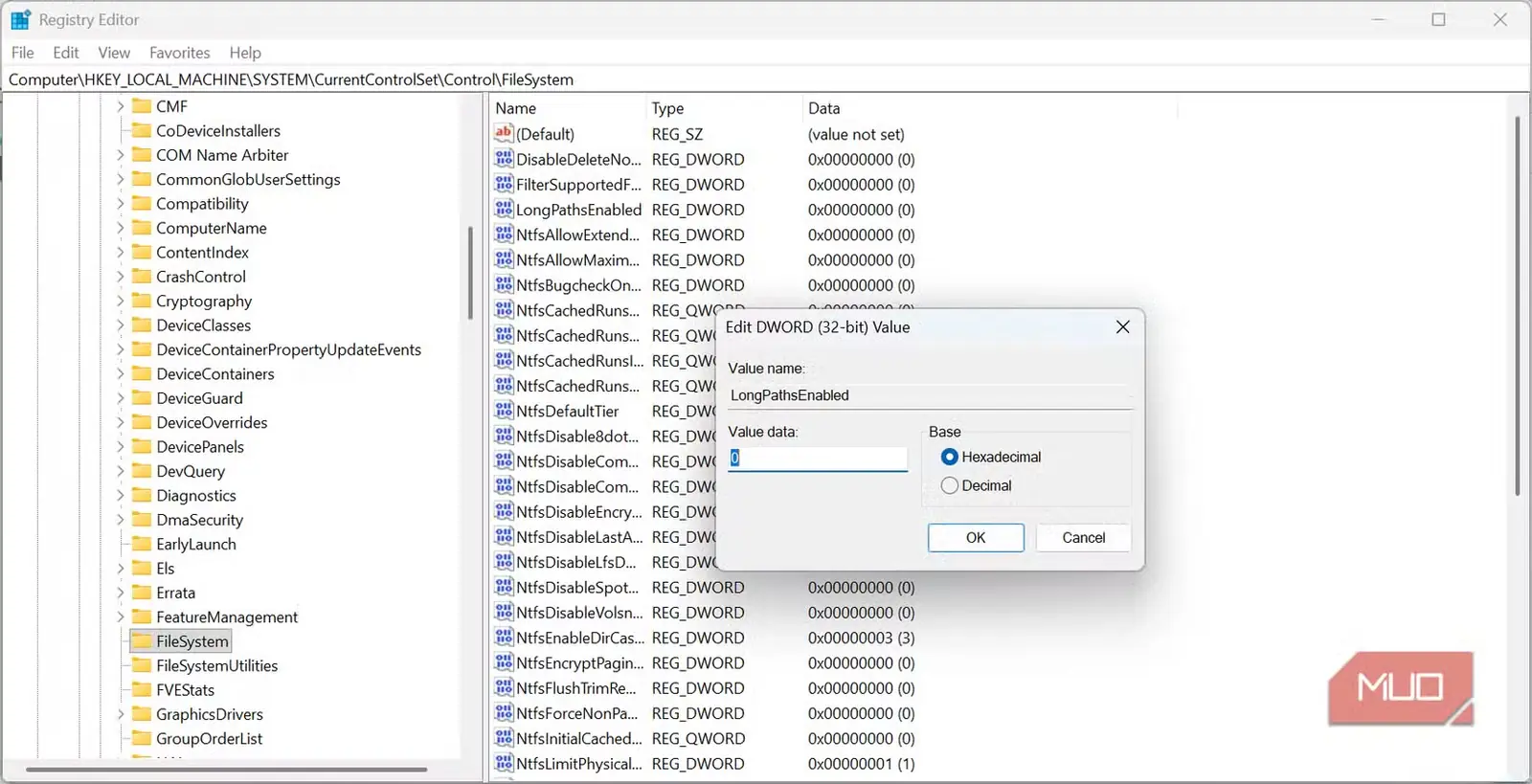This screenshot has width=1532, height=784.
Task: Click the FilterSupportedF... DWORD icon
Action: tap(504, 184)
